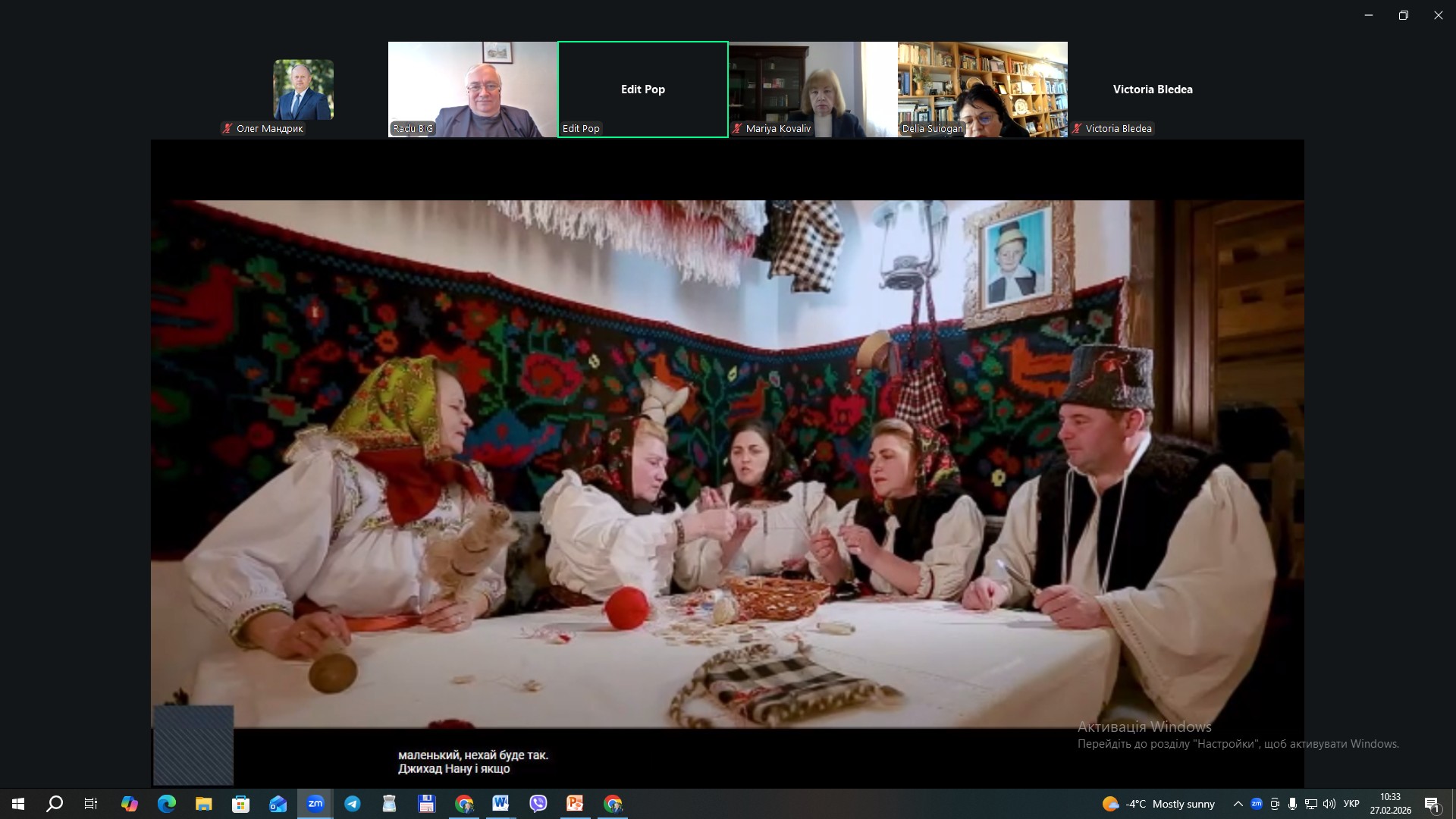The image size is (1456, 819).
Task: Open Copilot from the taskbar
Action: [x=130, y=804]
